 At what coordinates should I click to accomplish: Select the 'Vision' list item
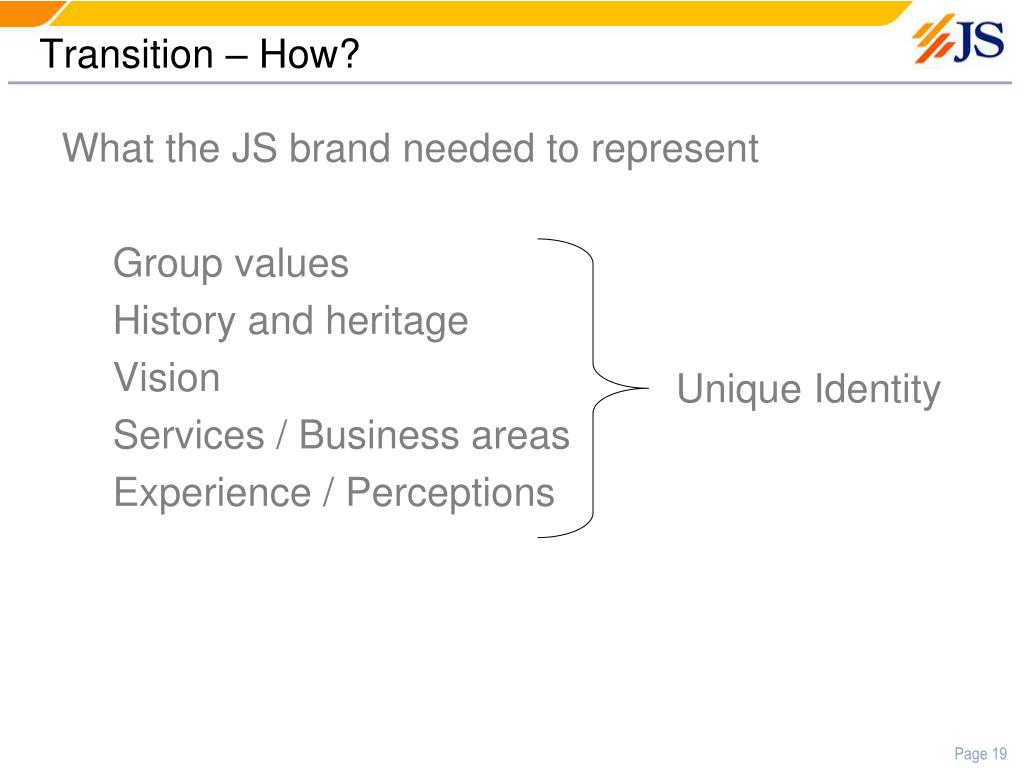(167, 377)
